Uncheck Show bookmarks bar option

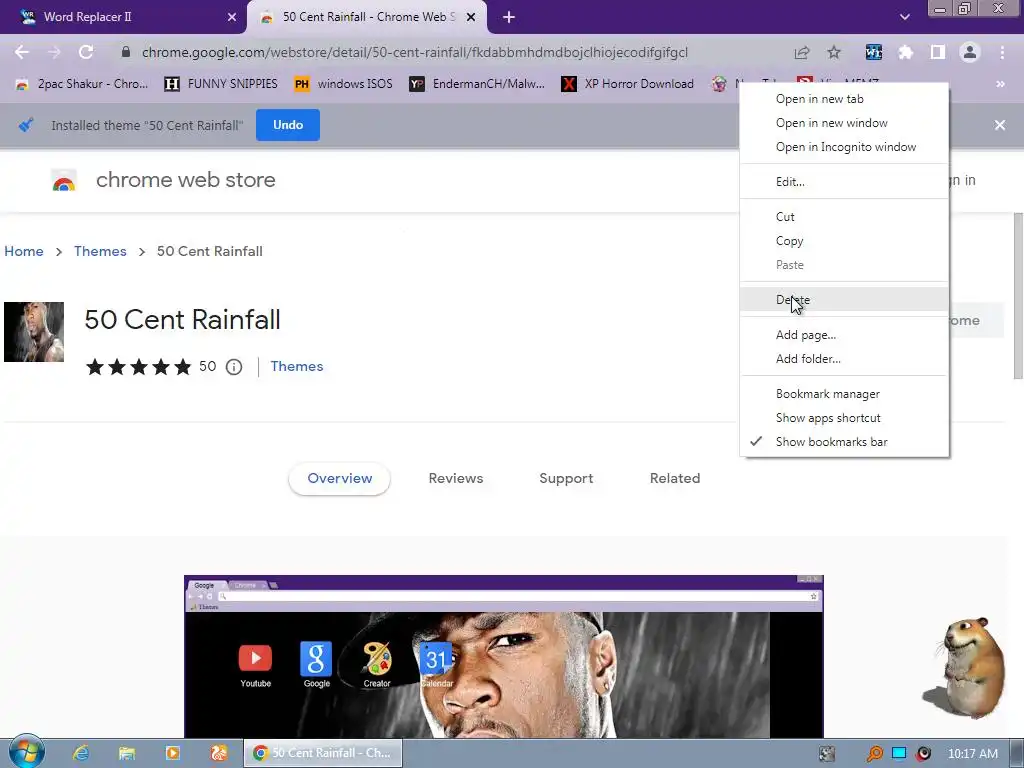pyautogui.click(x=844, y=442)
